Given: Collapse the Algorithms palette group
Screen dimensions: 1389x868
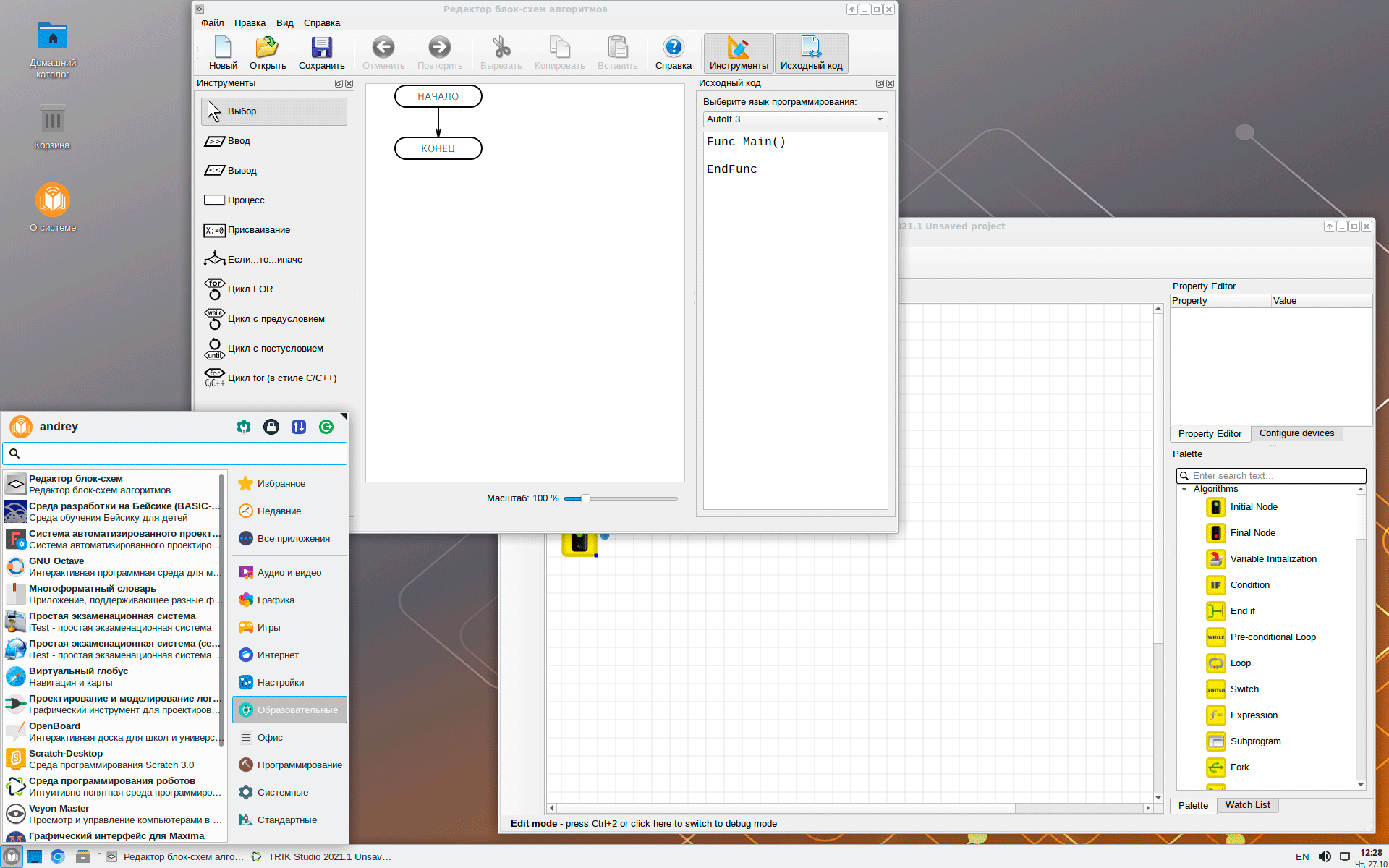Looking at the screenshot, I should click(x=1184, y=490).
